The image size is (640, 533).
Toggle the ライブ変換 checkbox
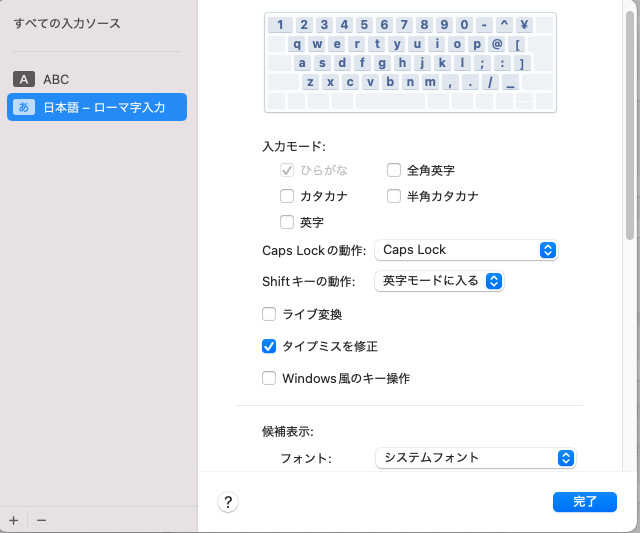(x=268, y=314)
